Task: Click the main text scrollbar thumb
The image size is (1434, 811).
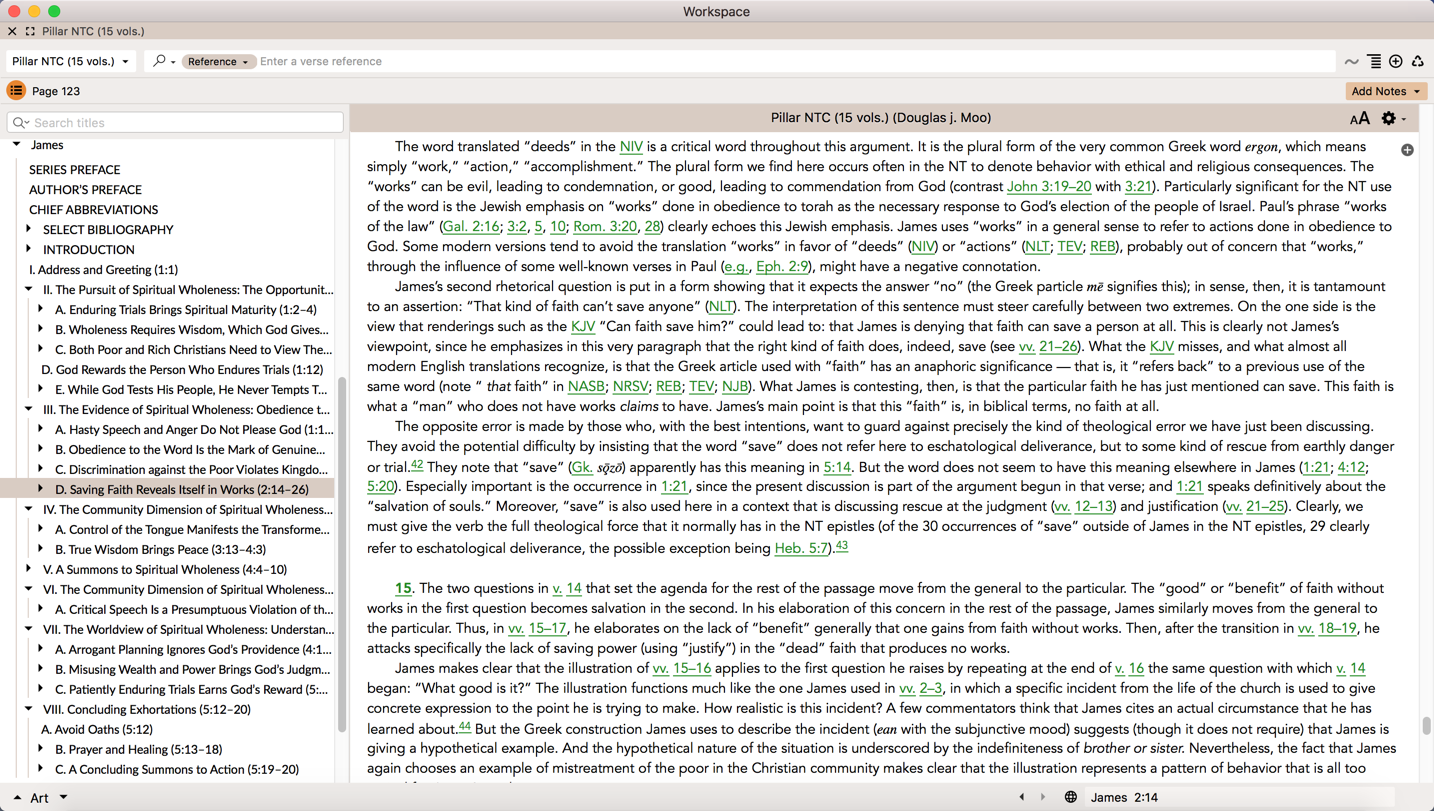Action: click(x=1427, y=725)
